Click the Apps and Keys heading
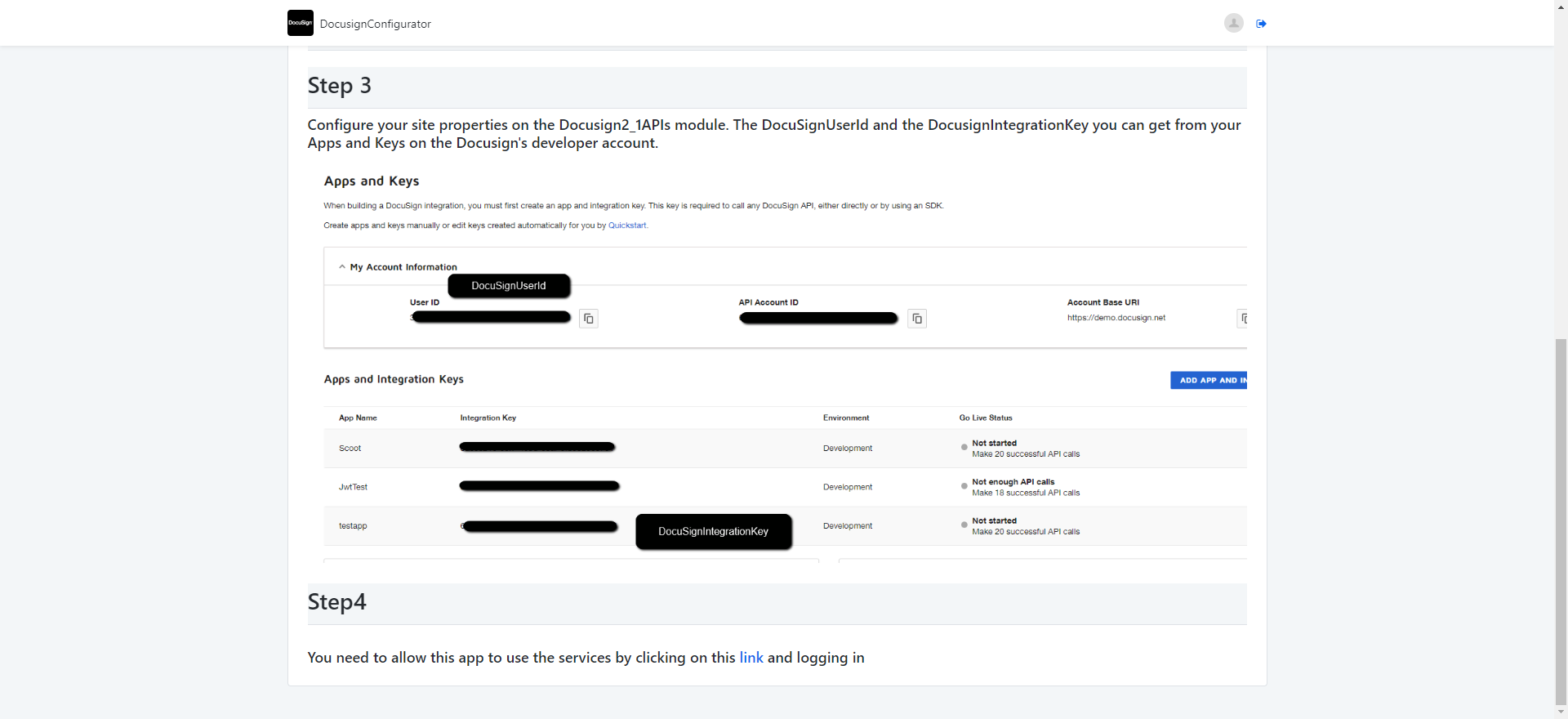Screen dimensions: 1568x719 coord(372,181)
